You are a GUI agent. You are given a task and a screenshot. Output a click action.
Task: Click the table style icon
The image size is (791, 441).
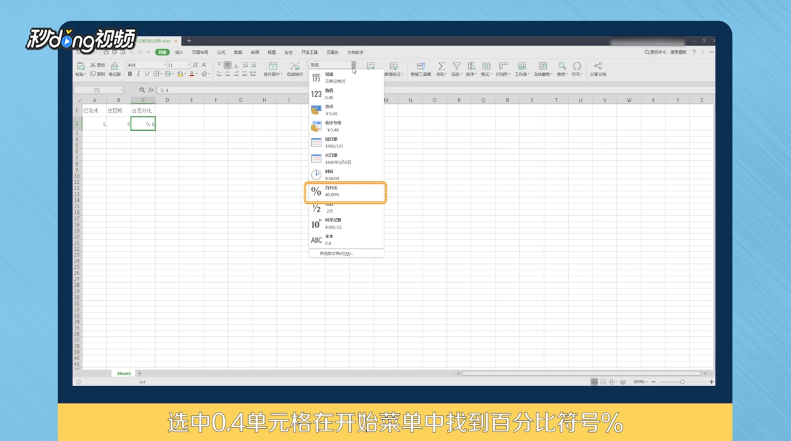[x=393, y=66]
